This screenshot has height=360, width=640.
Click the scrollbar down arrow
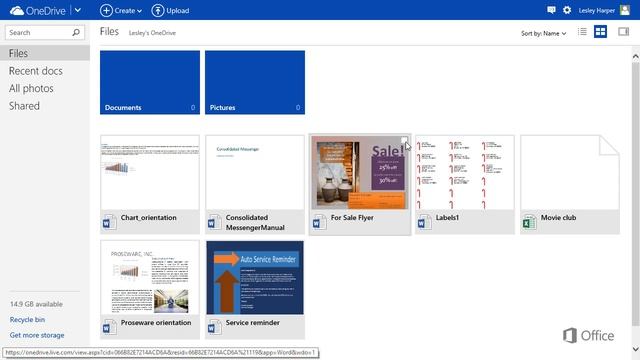click(636, 349)
